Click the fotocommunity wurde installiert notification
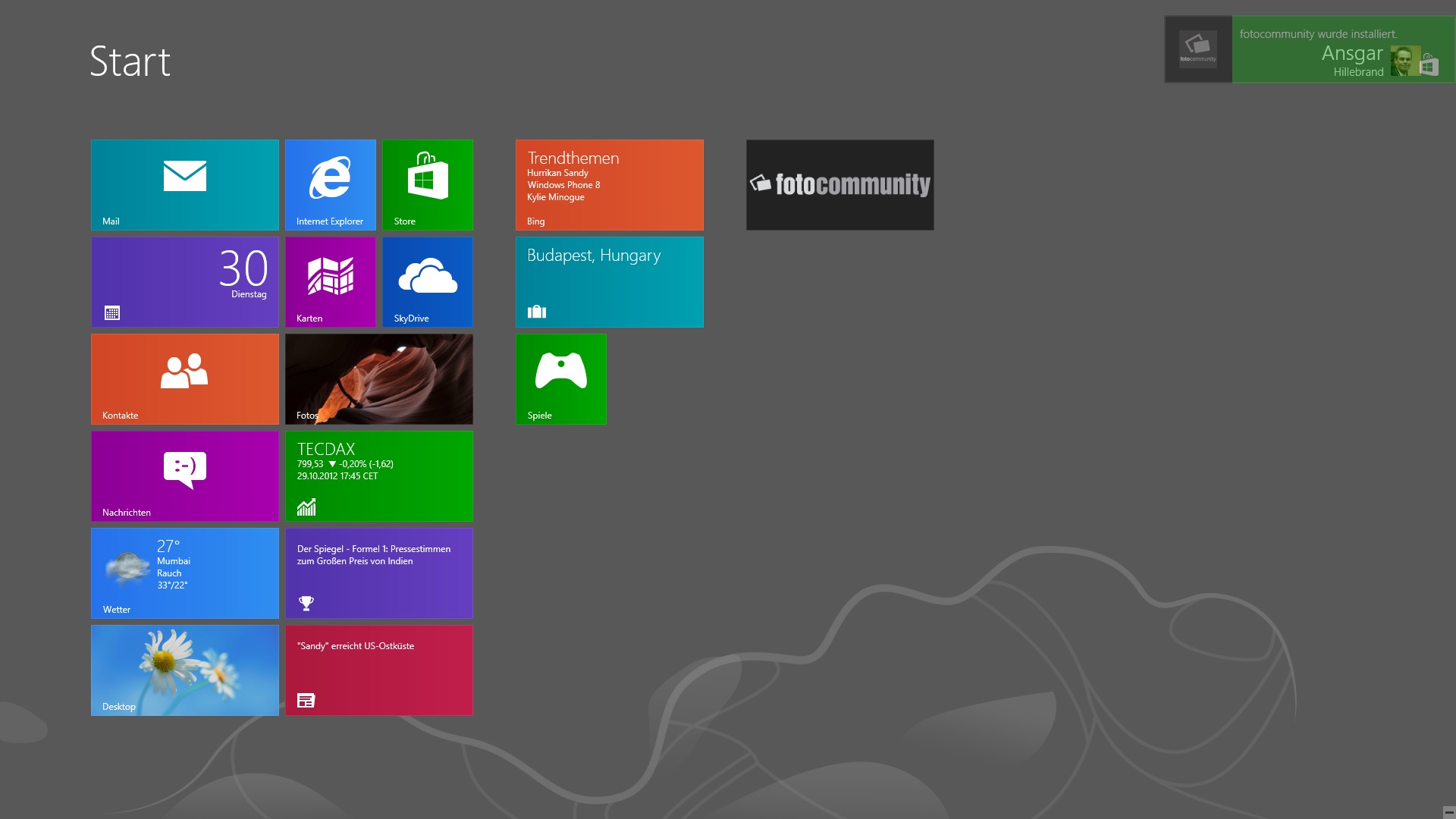 [x=1309, y=49]
